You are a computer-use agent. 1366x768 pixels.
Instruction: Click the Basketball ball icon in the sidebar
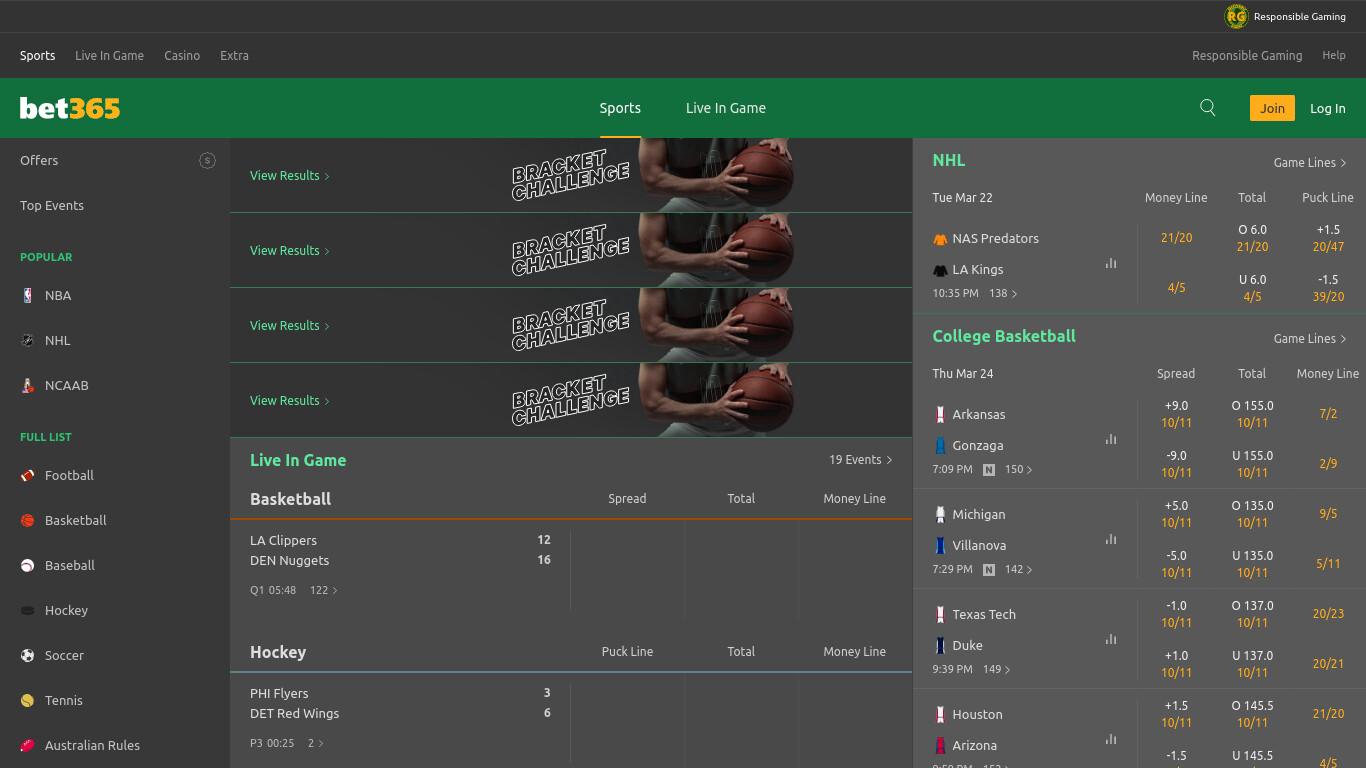(28, 520)
